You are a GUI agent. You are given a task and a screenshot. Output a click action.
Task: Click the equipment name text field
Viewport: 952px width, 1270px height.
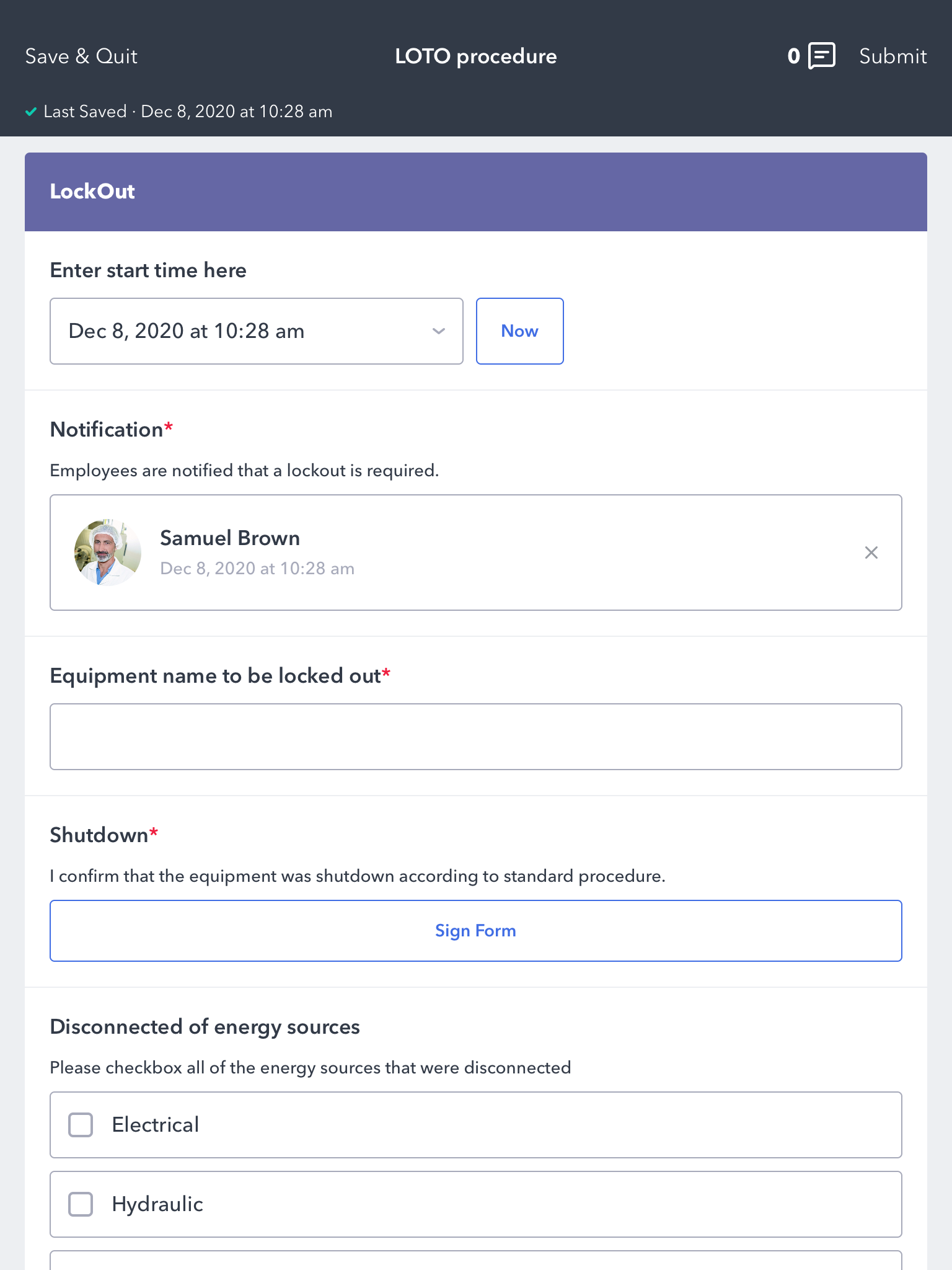[x=475, y=737]
